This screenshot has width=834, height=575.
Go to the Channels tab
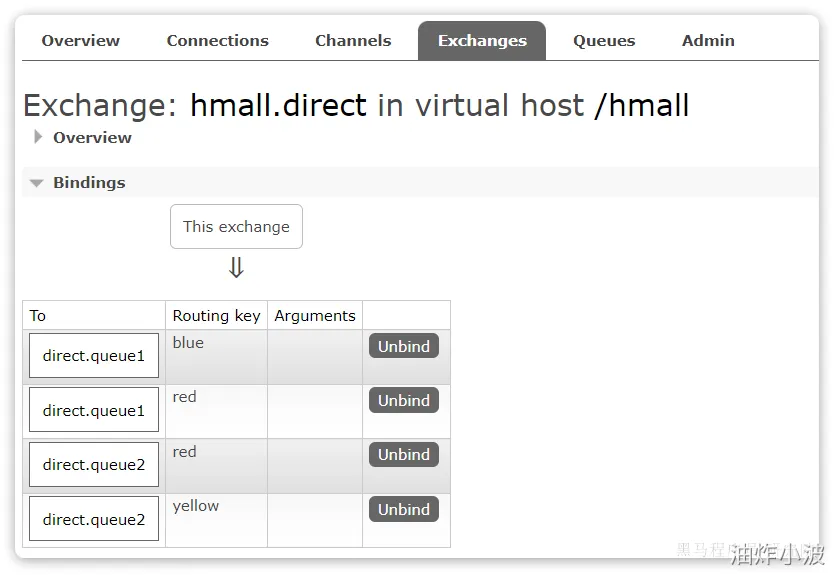tap(353, 41)
